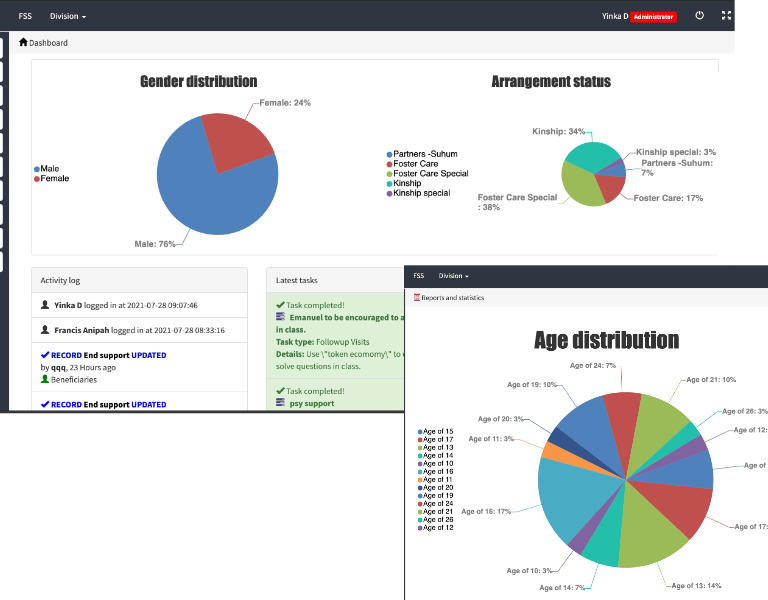Click the power logout icon
This screenshot has height=600, width=768.
pos(699,16)
